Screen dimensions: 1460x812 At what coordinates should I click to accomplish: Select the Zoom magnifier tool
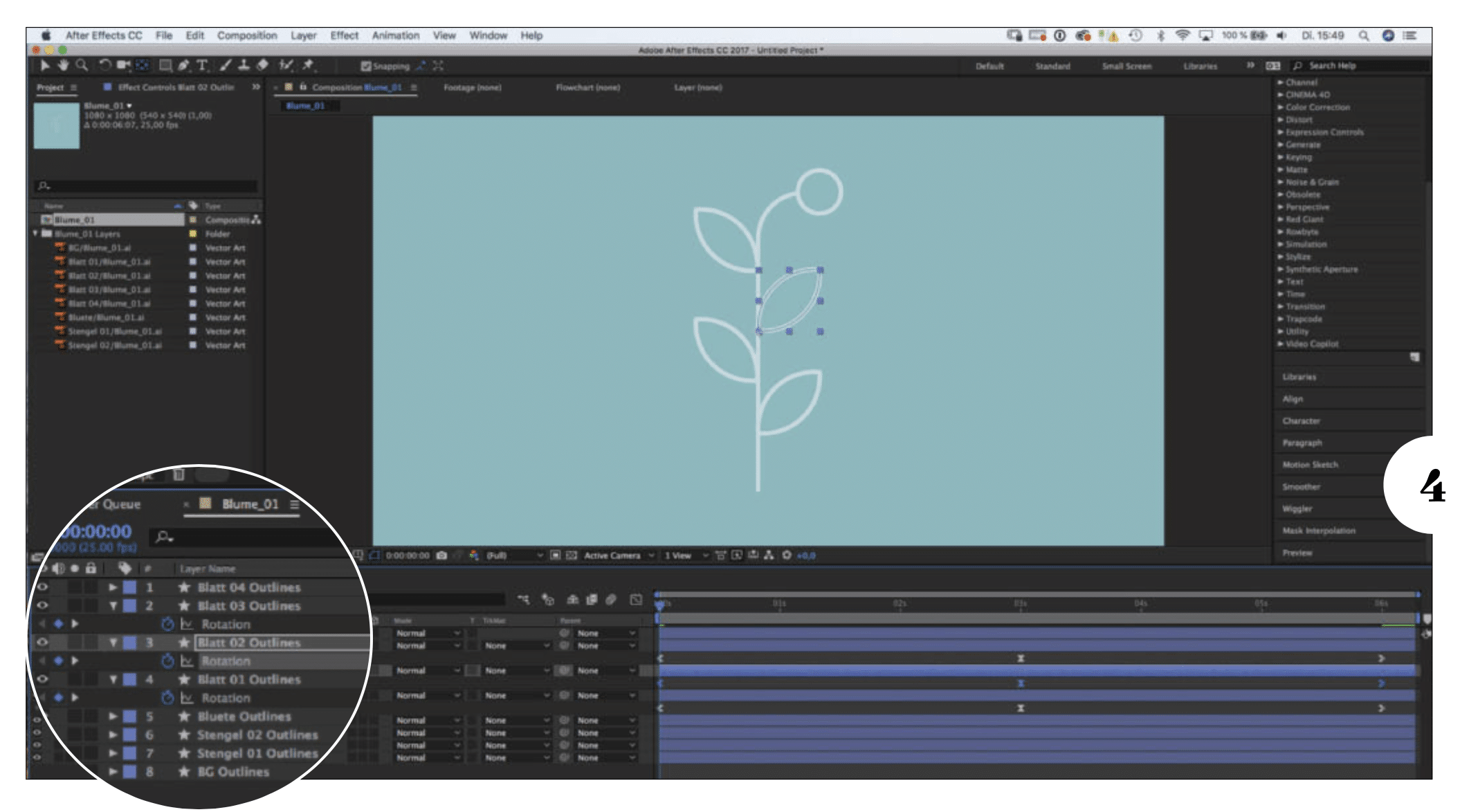[82, 66]
